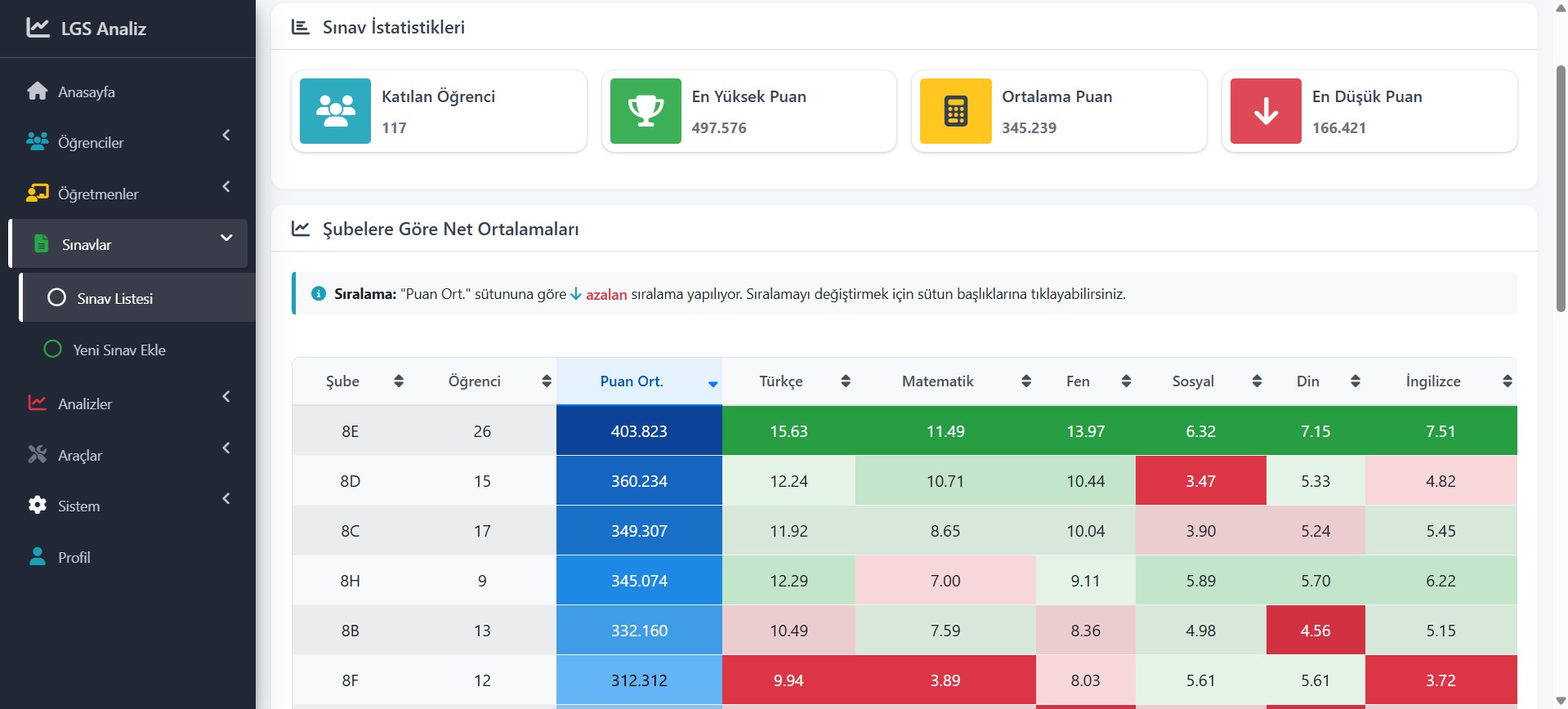Viewport: 1568px width, 709px height.
Task: Collapse the Sınavlar menu chevron
Action: click(x=226, y=238)
